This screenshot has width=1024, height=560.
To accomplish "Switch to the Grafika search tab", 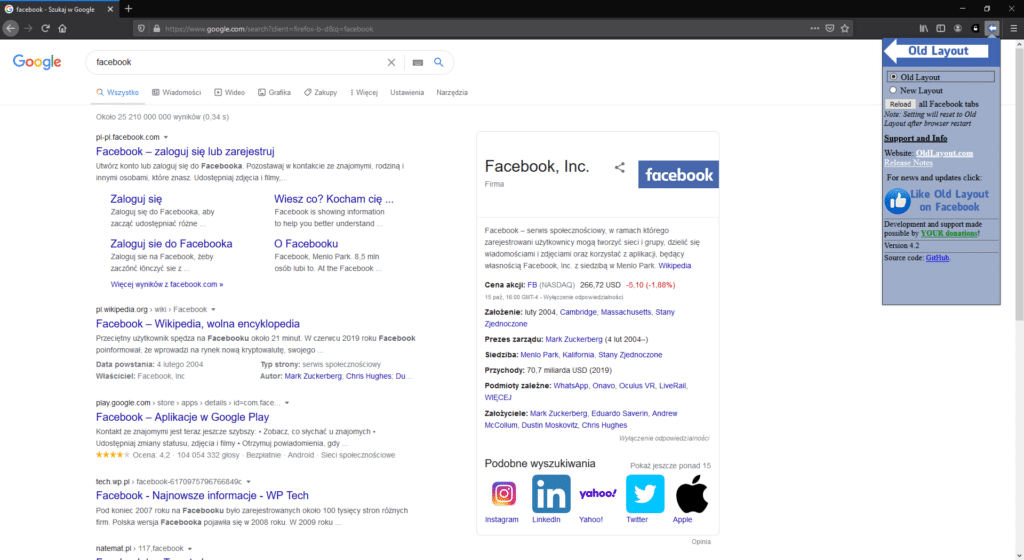I will click(x=274, y=93).
